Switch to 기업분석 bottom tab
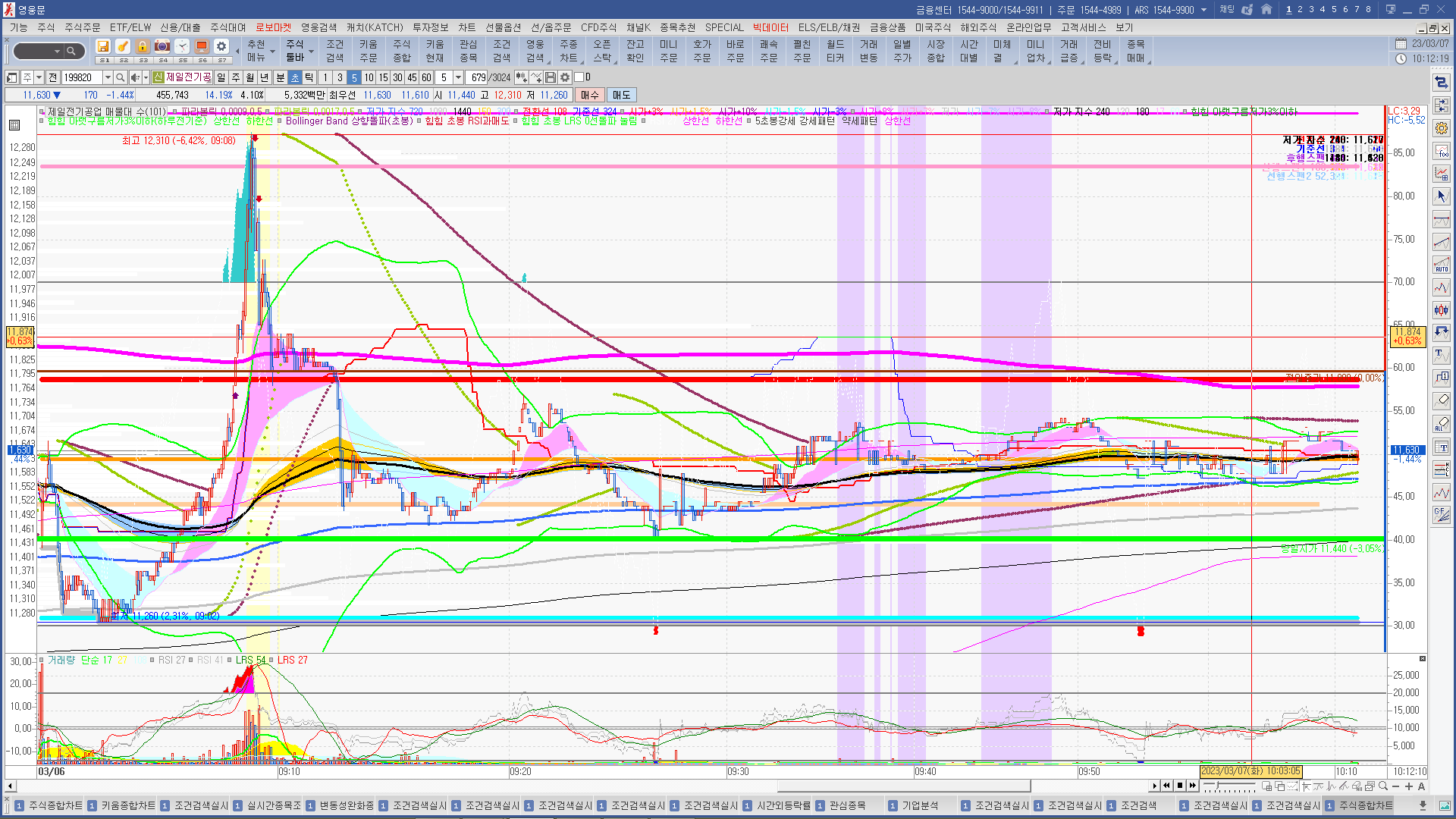The height and width of the screenshot is (819, 1456). (919, 805)
